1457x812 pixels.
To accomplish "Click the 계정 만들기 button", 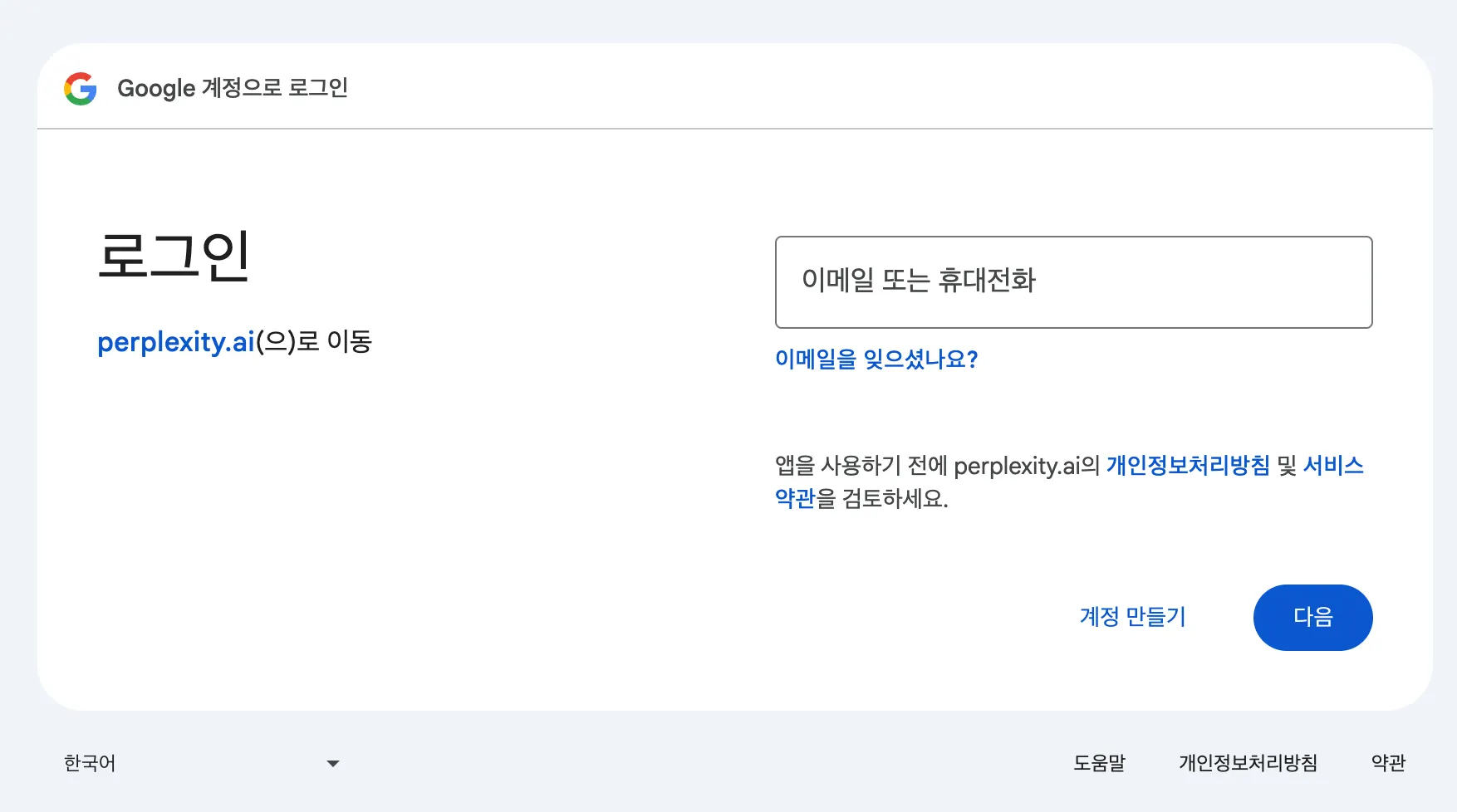I will (x=1132, y=617).
